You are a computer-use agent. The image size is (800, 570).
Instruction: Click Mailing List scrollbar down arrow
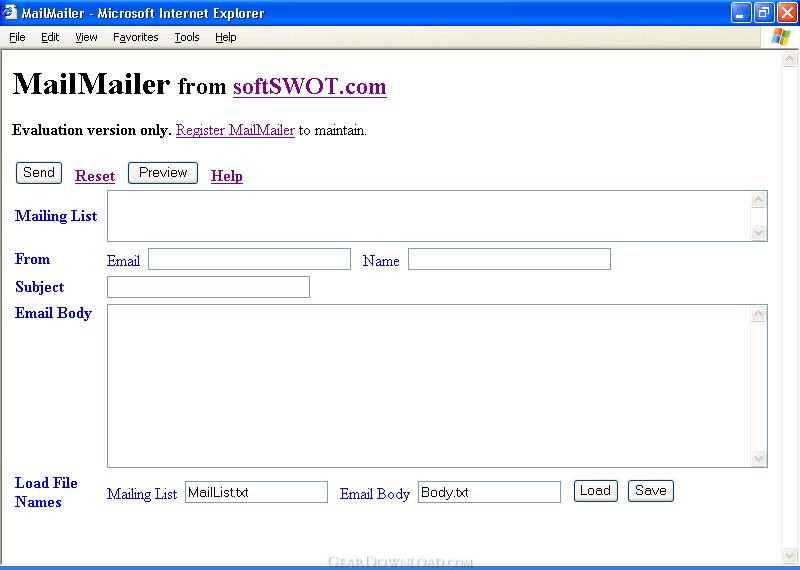pyautogui.click(x=758, y=233)
